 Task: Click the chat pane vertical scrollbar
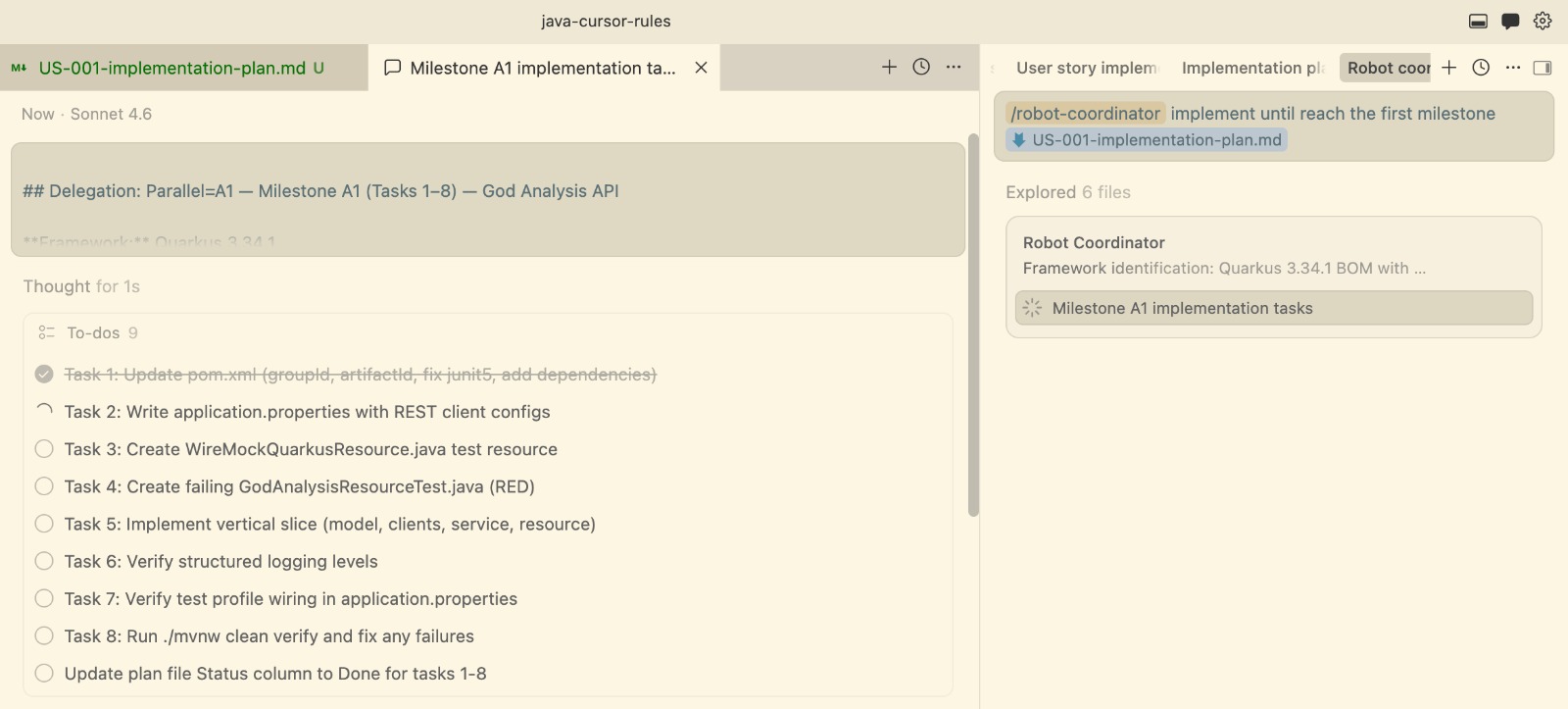coord(973,324)
